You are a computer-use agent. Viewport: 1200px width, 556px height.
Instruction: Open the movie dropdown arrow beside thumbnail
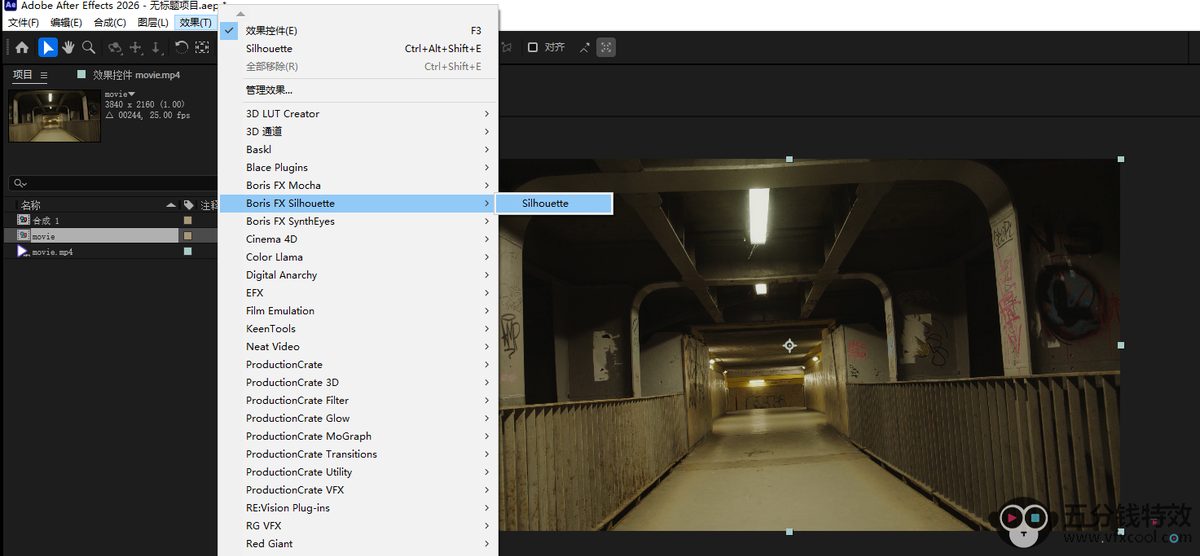pyautogui.click(x=131, y=95)
